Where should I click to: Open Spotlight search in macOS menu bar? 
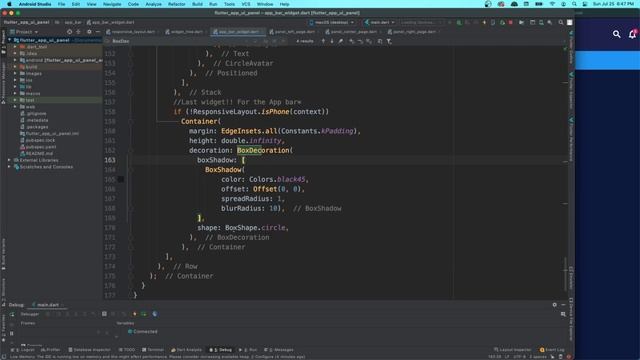pyautogui.click(x=574, y=4)
